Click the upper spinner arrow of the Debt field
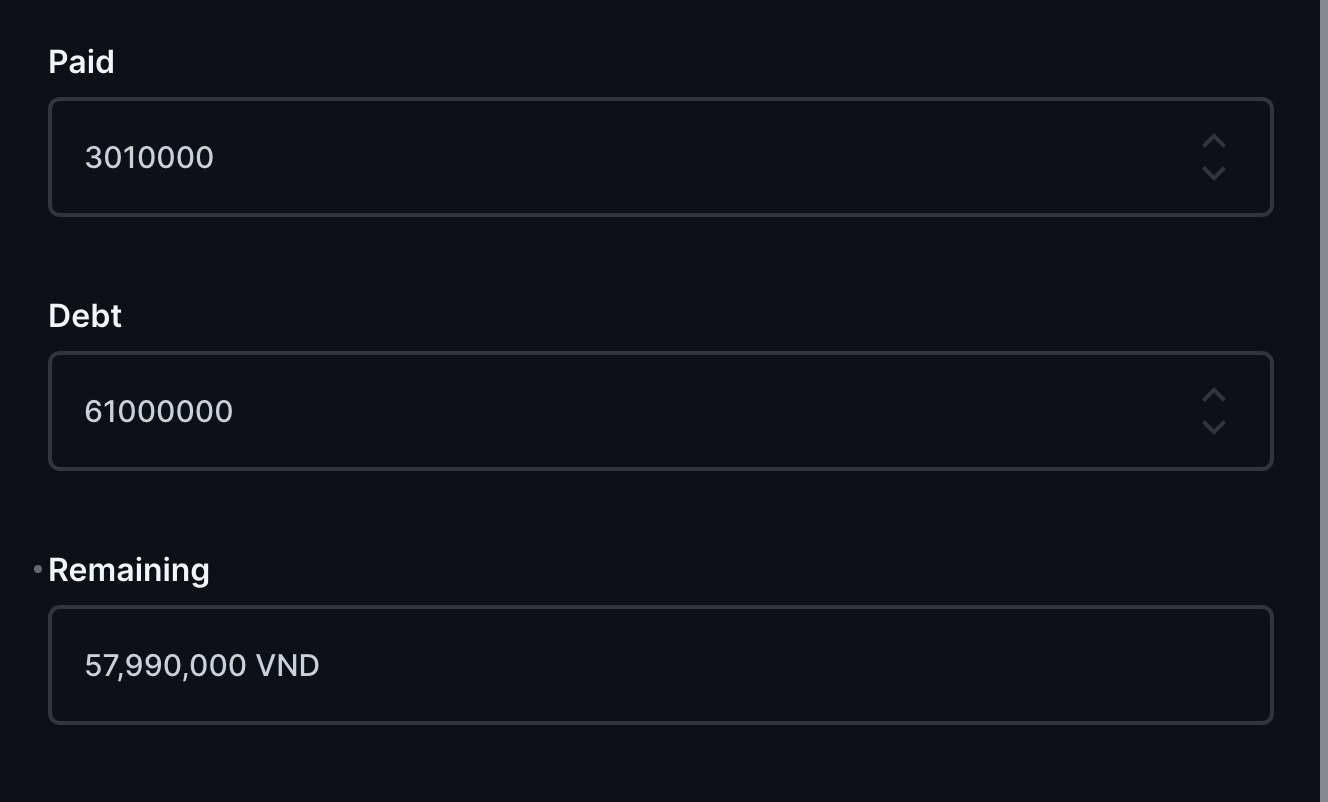 1213,396
